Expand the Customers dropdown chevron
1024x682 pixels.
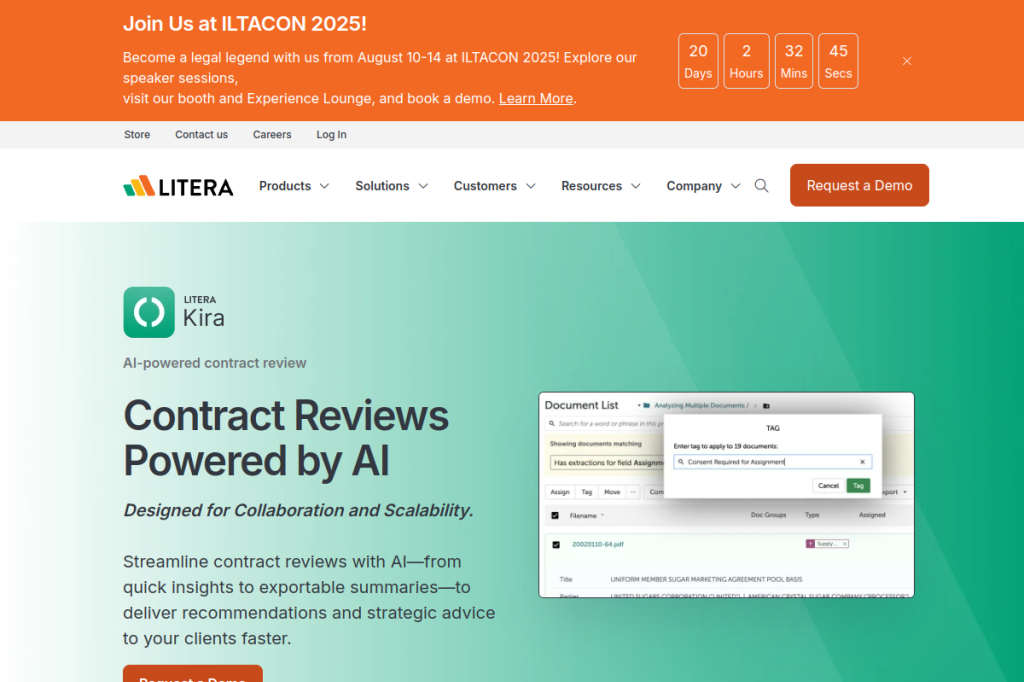pyautogui.click(x=531, y=186)
